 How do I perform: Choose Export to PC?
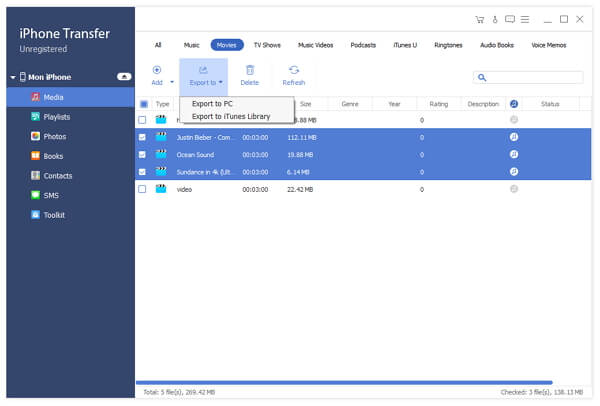click(212, 104)
